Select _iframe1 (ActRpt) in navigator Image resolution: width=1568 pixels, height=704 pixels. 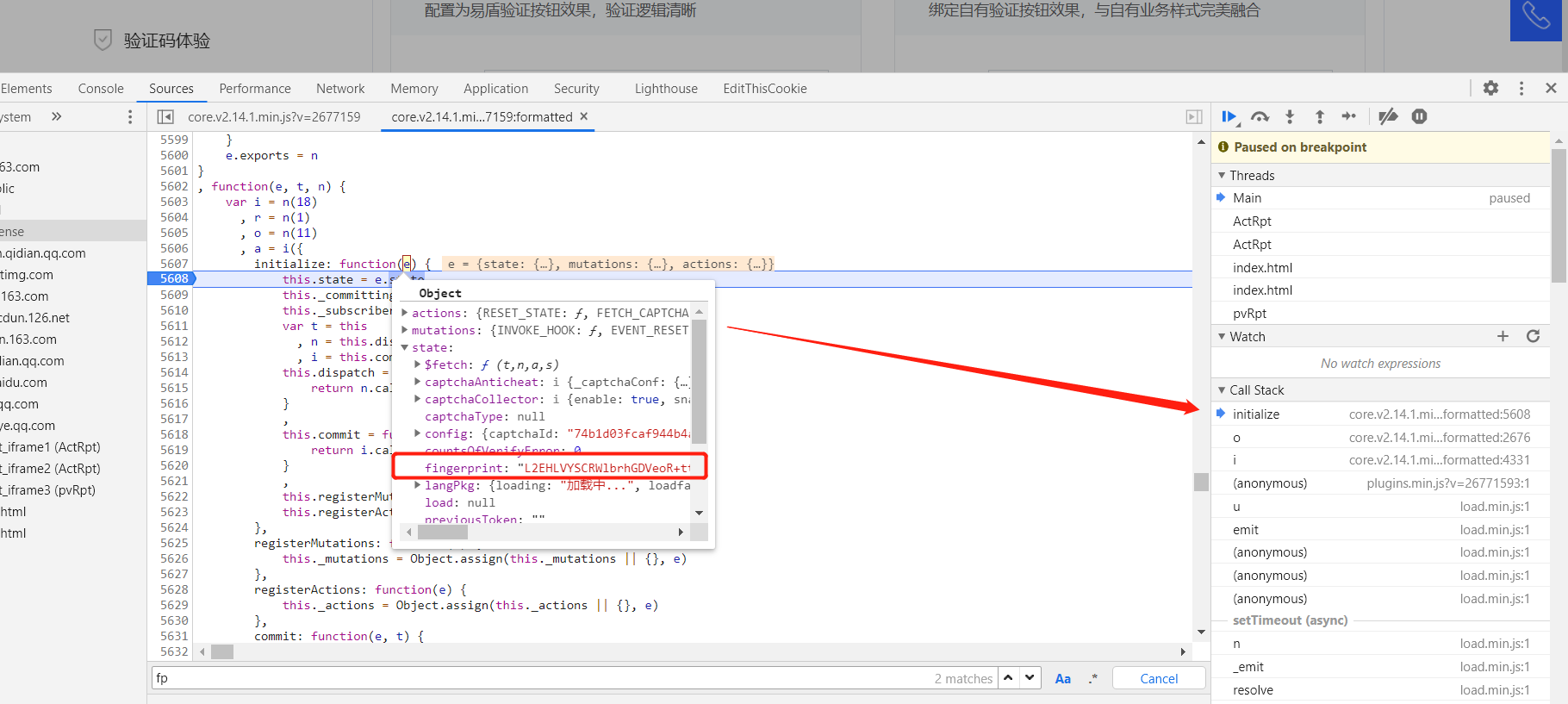pyautogui.click(x=50, y=446)
